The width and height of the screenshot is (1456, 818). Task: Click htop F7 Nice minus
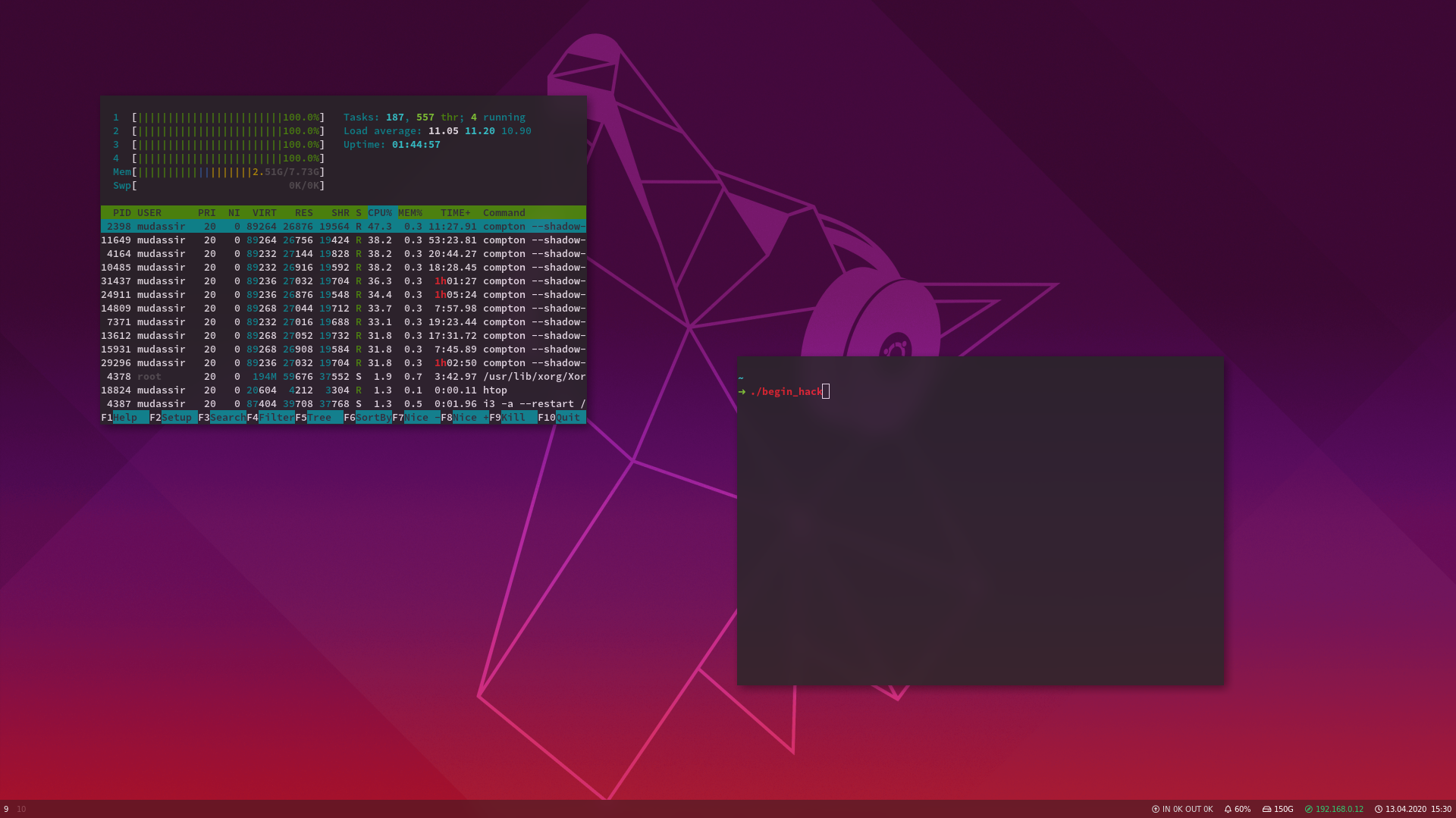point(416,418)
